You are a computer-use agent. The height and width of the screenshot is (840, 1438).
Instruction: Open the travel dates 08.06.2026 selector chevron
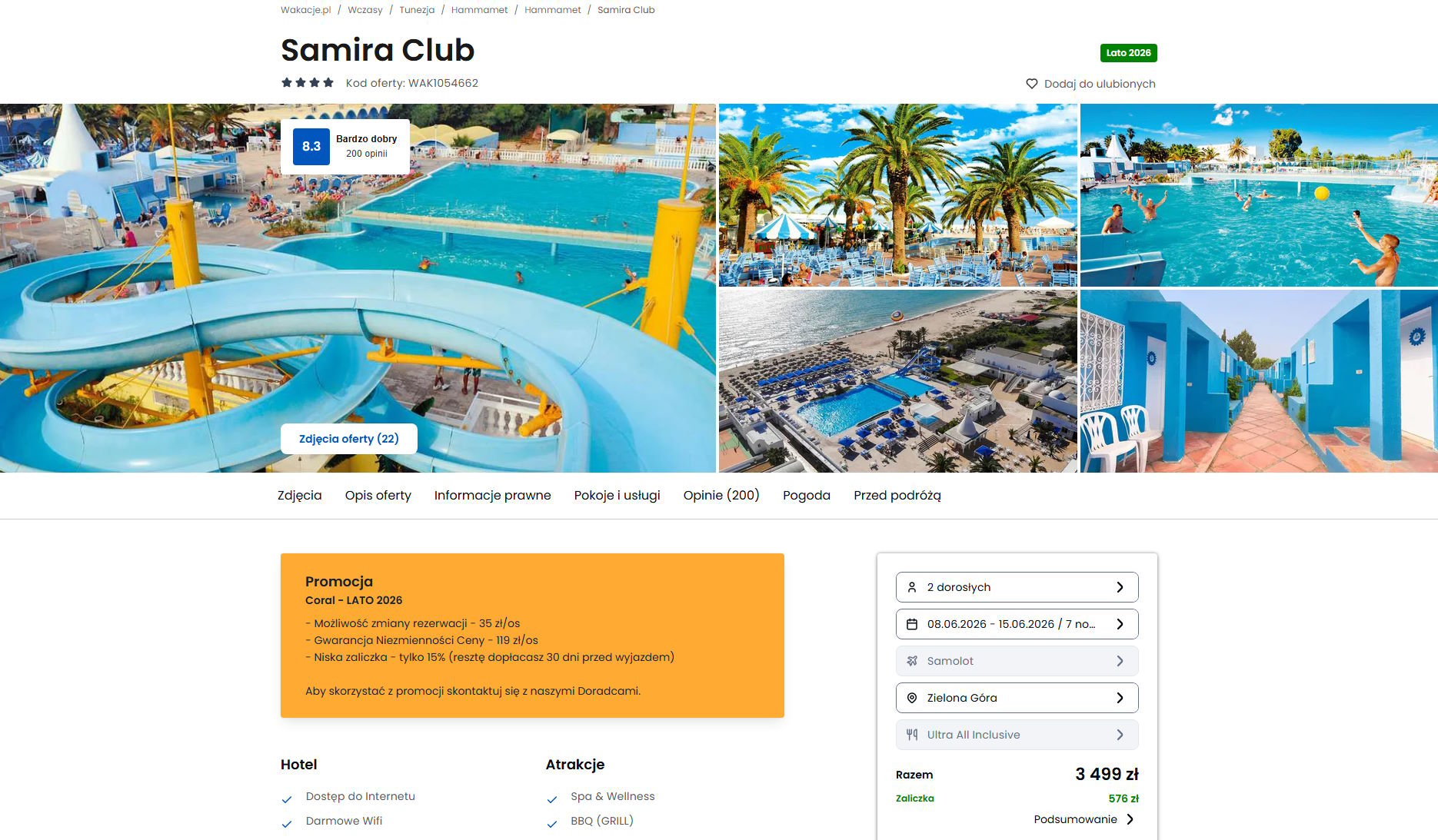[1120, 624]
